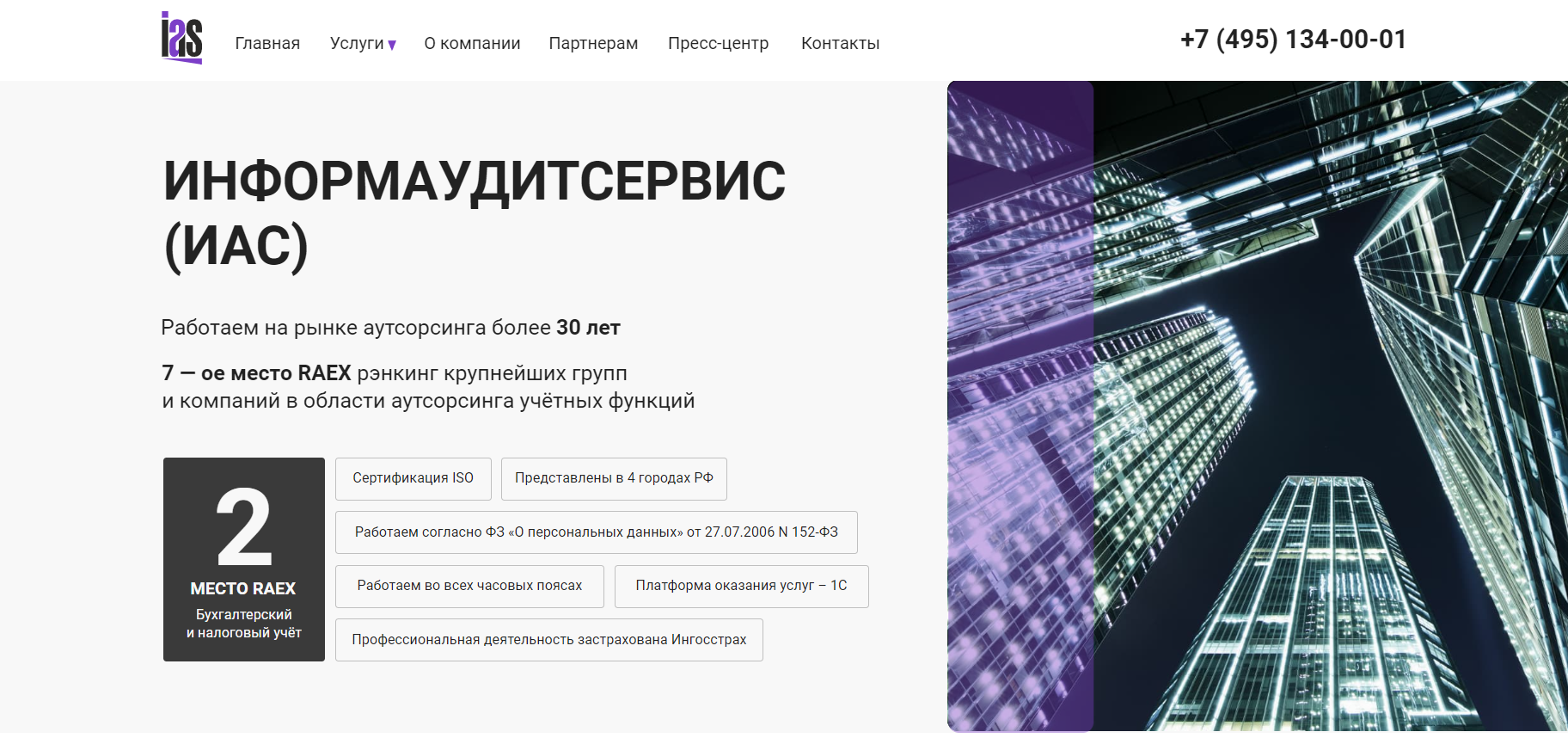The width and height of the screenshot is (1568, 738).
Task: Open the Партнерам section
Action: (x=593, y=43)
